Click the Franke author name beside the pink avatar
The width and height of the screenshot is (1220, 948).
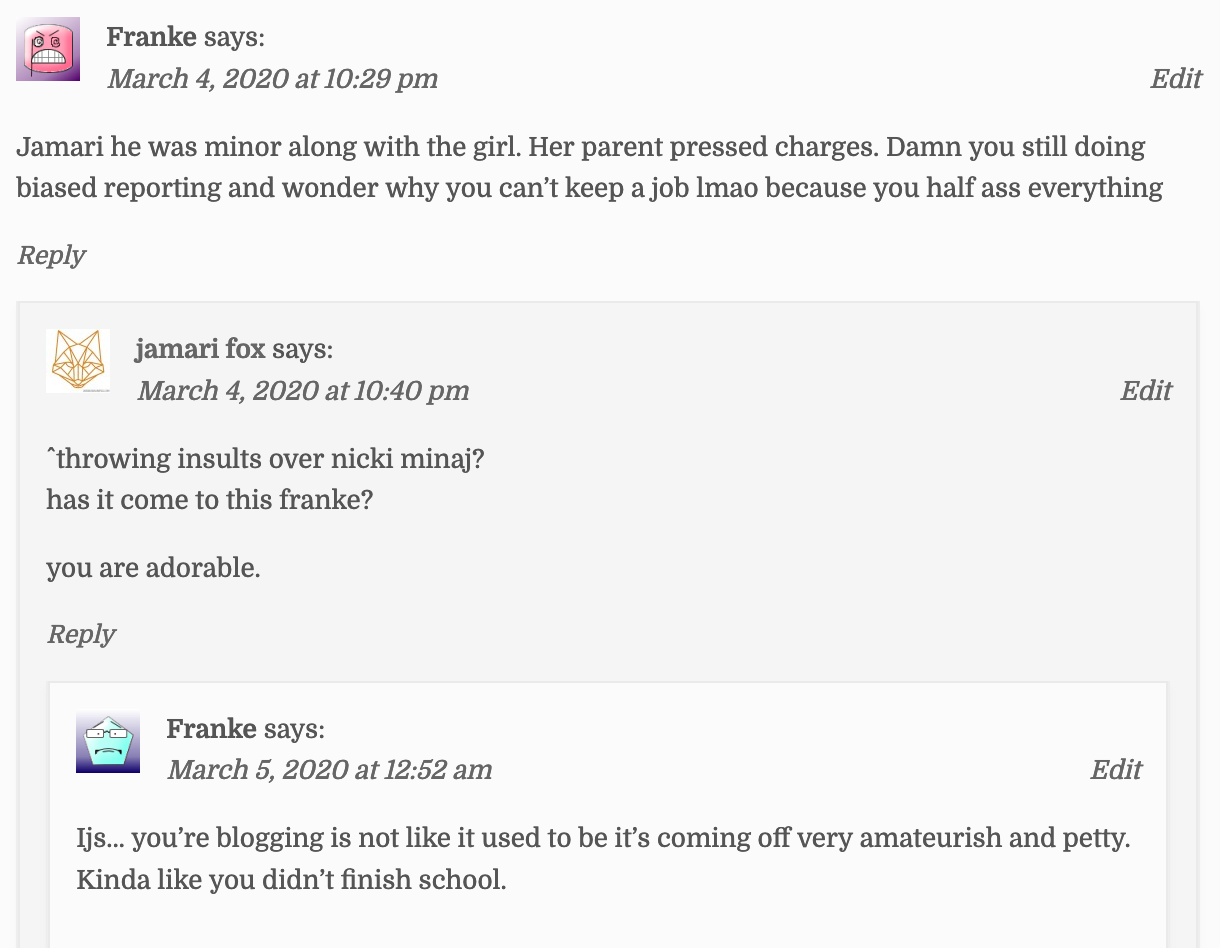point(152,38)
